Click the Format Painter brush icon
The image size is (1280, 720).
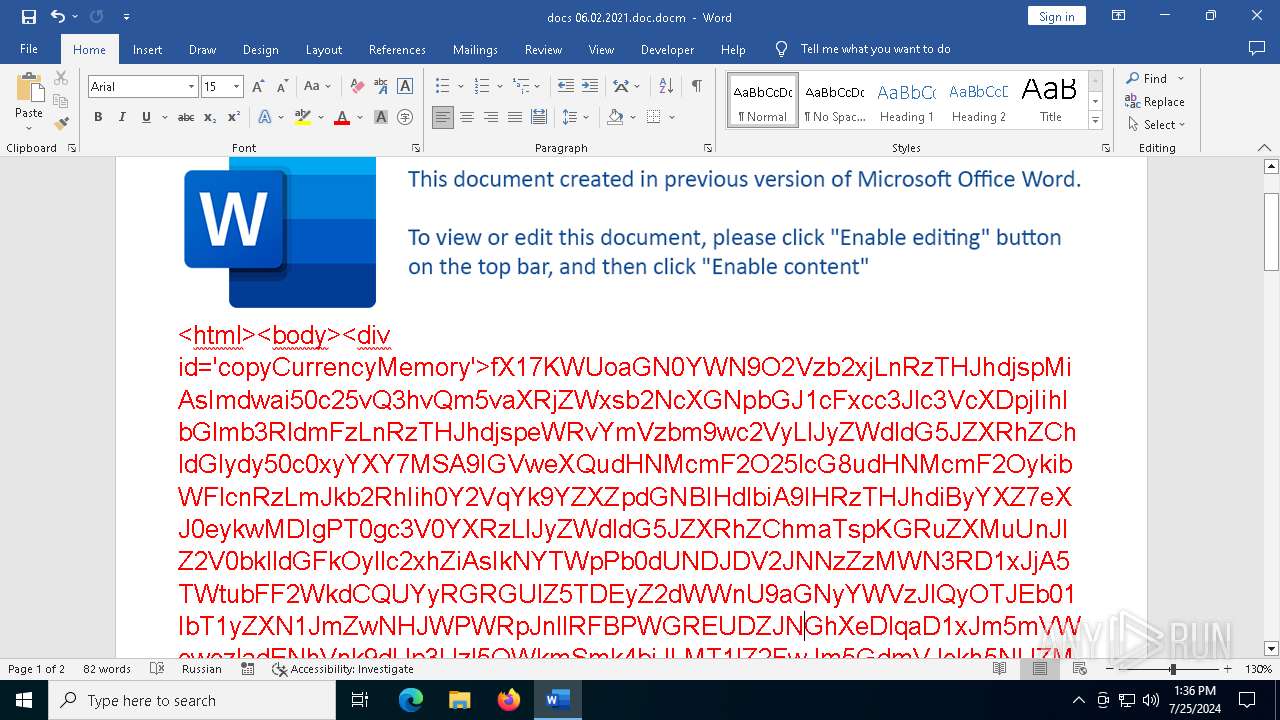click(61, 124)
